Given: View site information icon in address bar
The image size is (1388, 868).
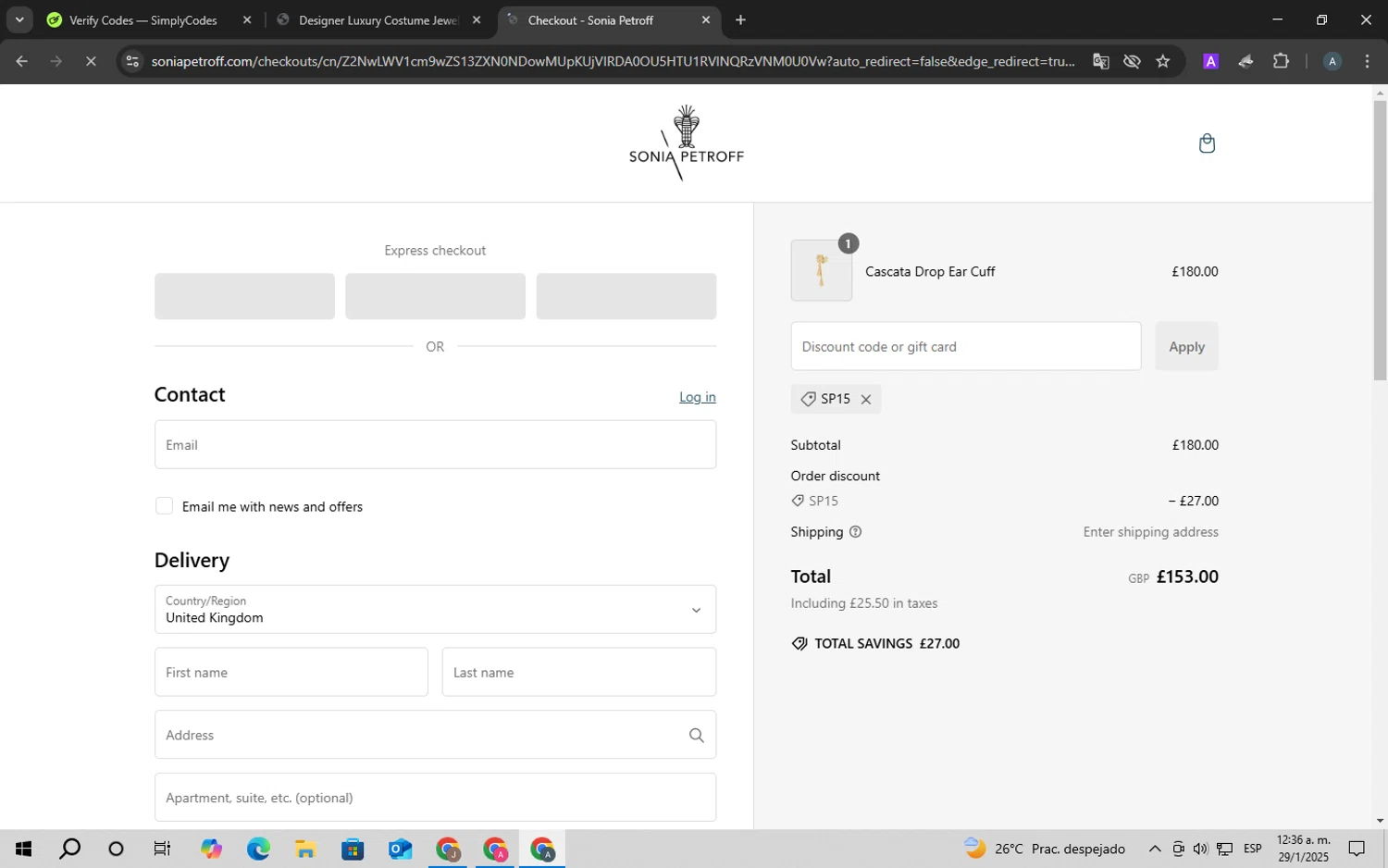Looking at the screenshot, I should (x=132, y=61).
